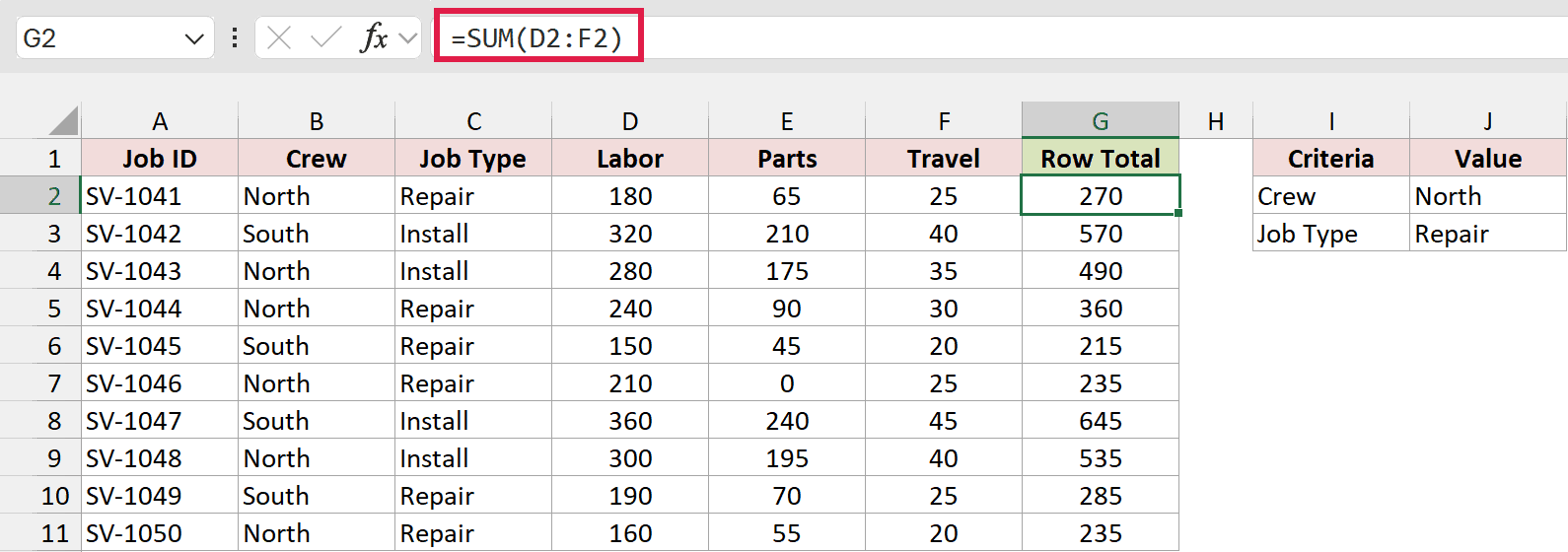1568x552 pixels.
Task: Confirm entry with the checkmark icon
Action: [x=325, y=38]
